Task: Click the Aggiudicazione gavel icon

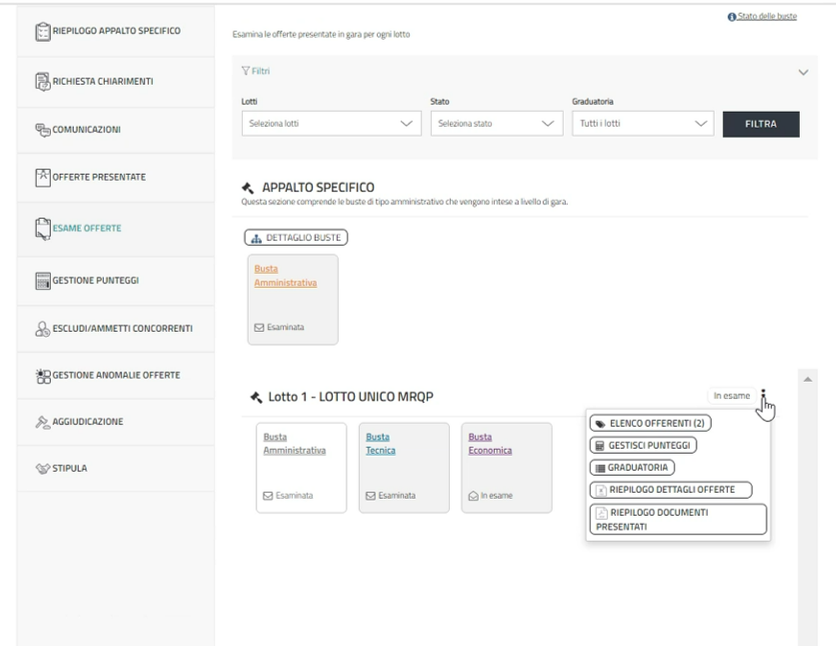Action: coord(42,422)
